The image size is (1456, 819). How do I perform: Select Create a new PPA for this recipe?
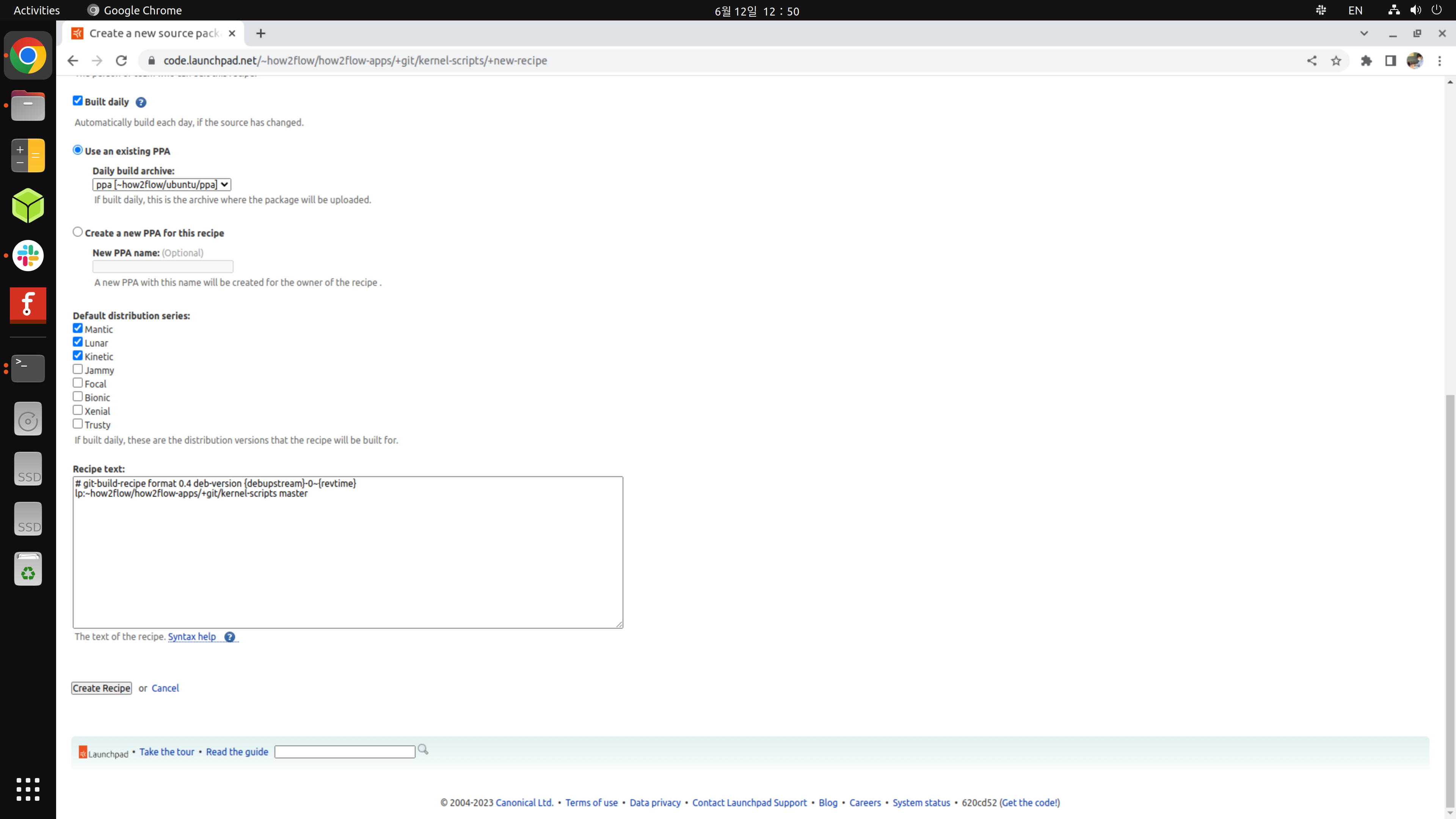[x=77, y=232]
